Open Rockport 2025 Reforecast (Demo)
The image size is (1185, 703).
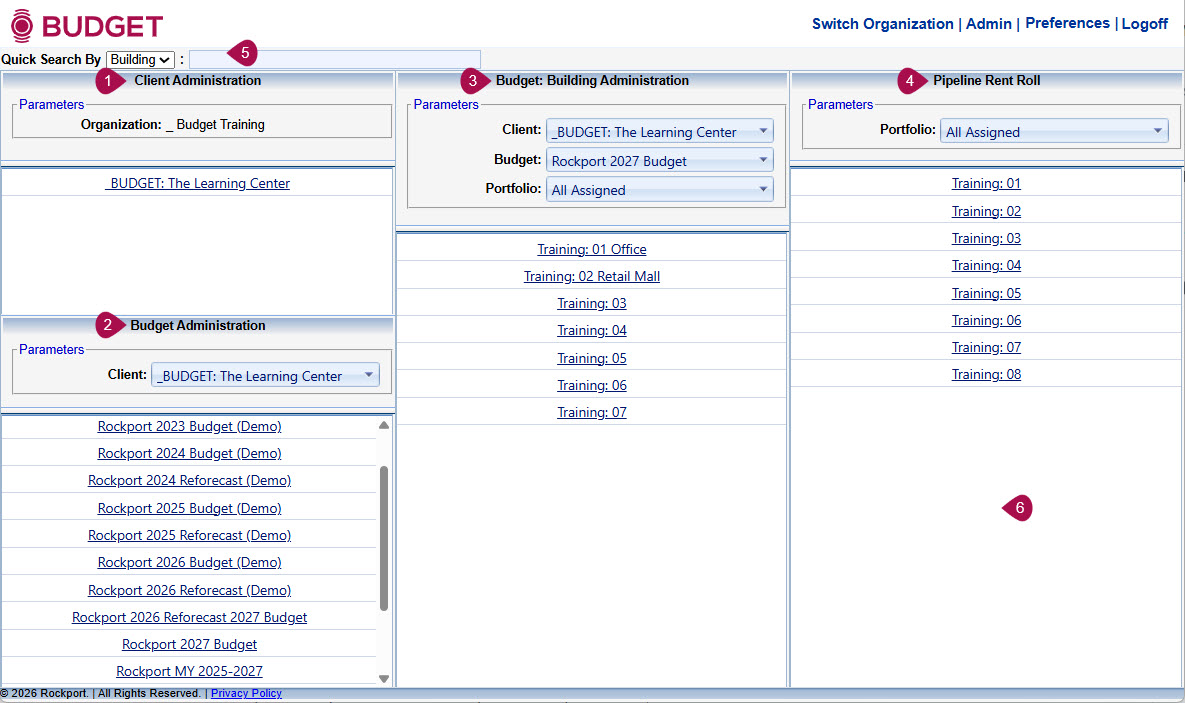190,535
